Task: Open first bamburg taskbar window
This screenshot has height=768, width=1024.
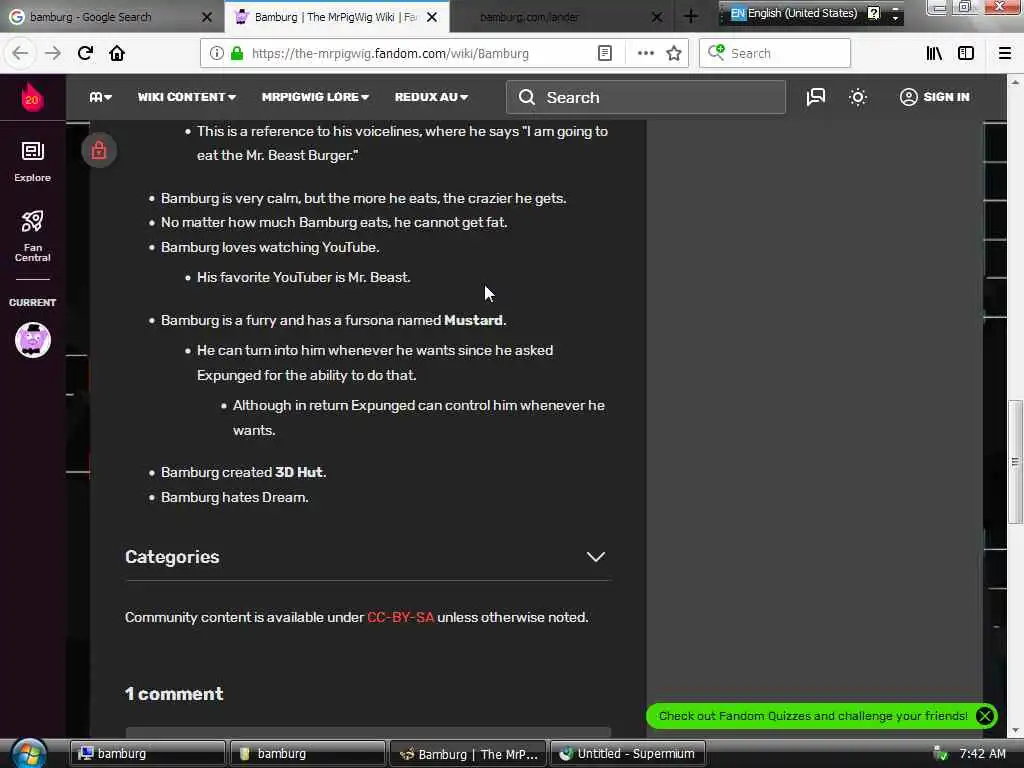Action: click(148, 754)
